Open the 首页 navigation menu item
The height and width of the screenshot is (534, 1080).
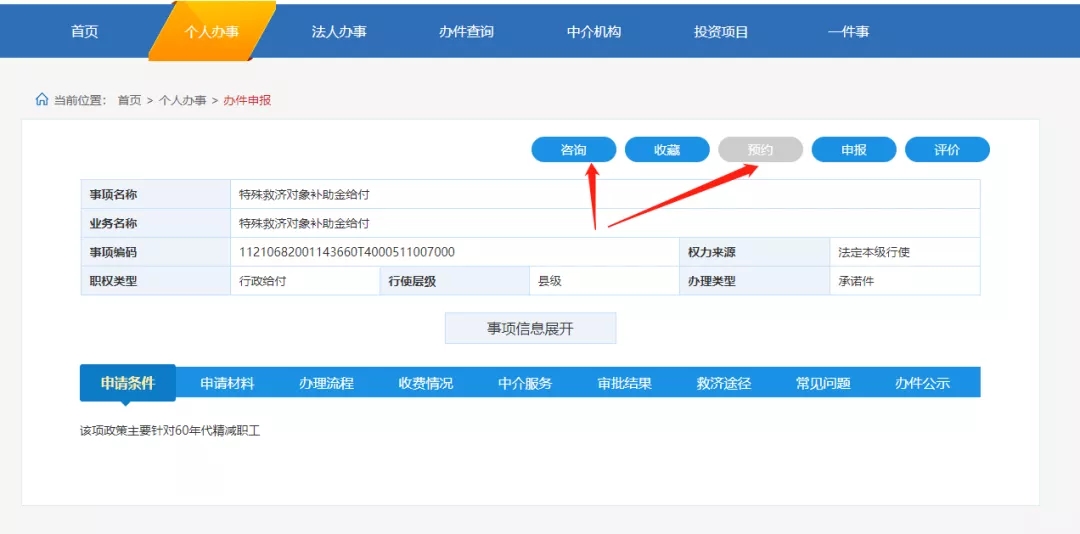tap(85, 32)
